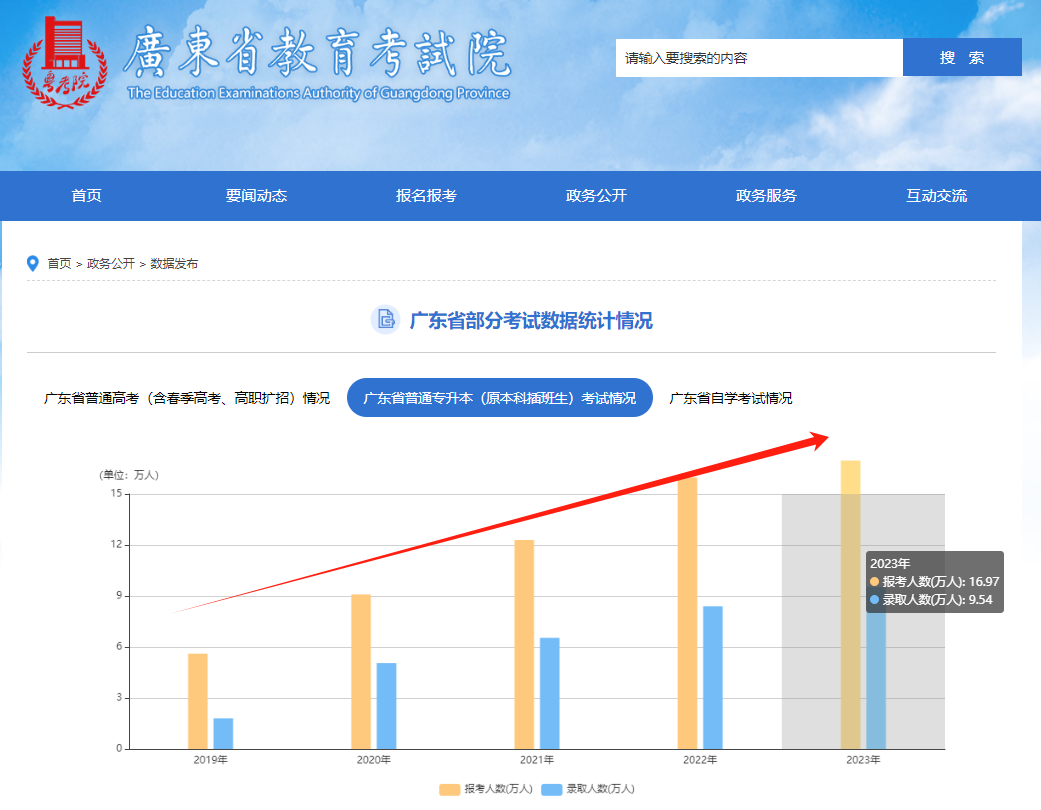Image resolution: width=1041 pixels, height=810 pixels.
Task: Toggle the blue 录取人数 legend item
Action: (588, 789)
